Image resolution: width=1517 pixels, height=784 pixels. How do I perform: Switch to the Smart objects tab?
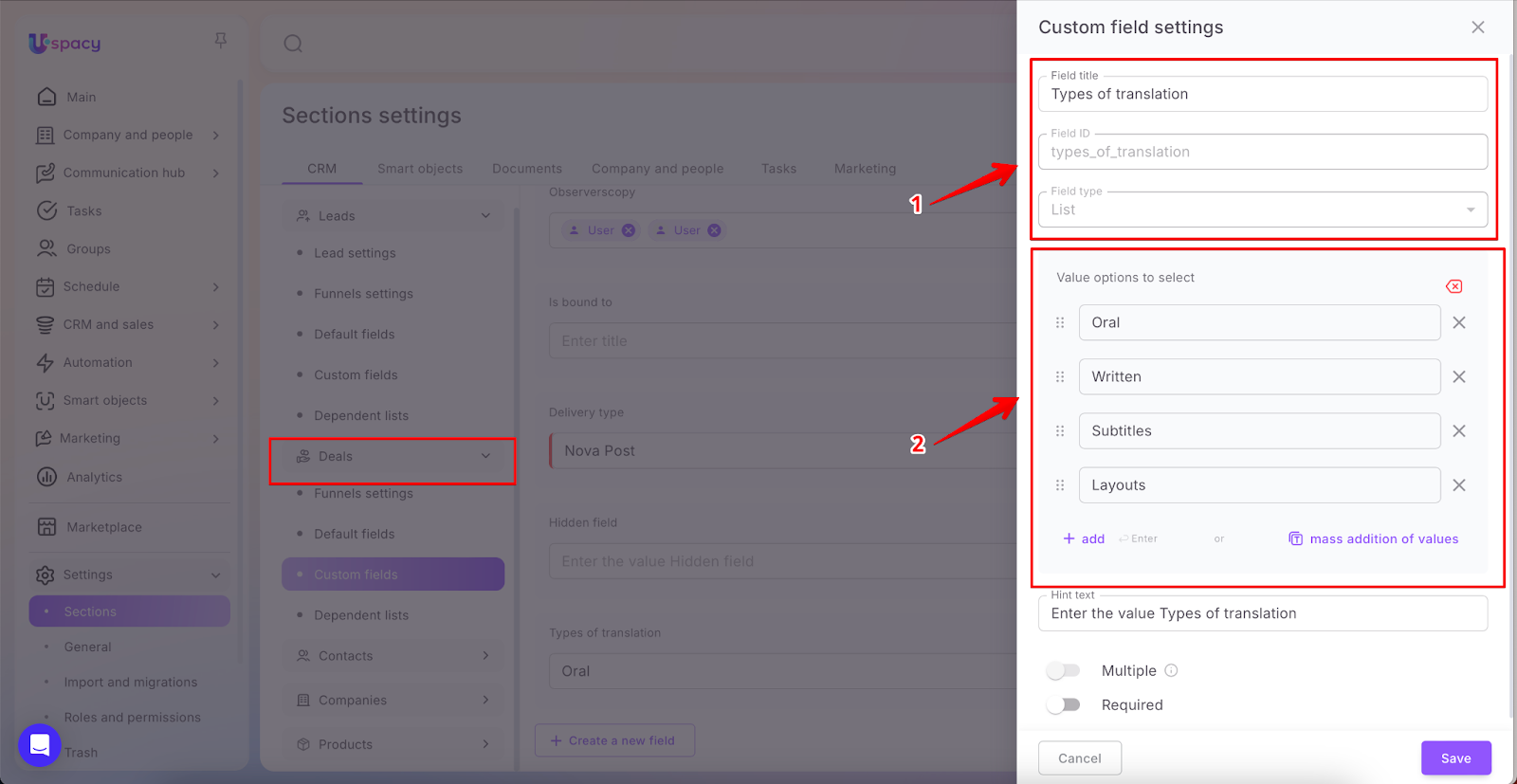(x=420, y=169)
